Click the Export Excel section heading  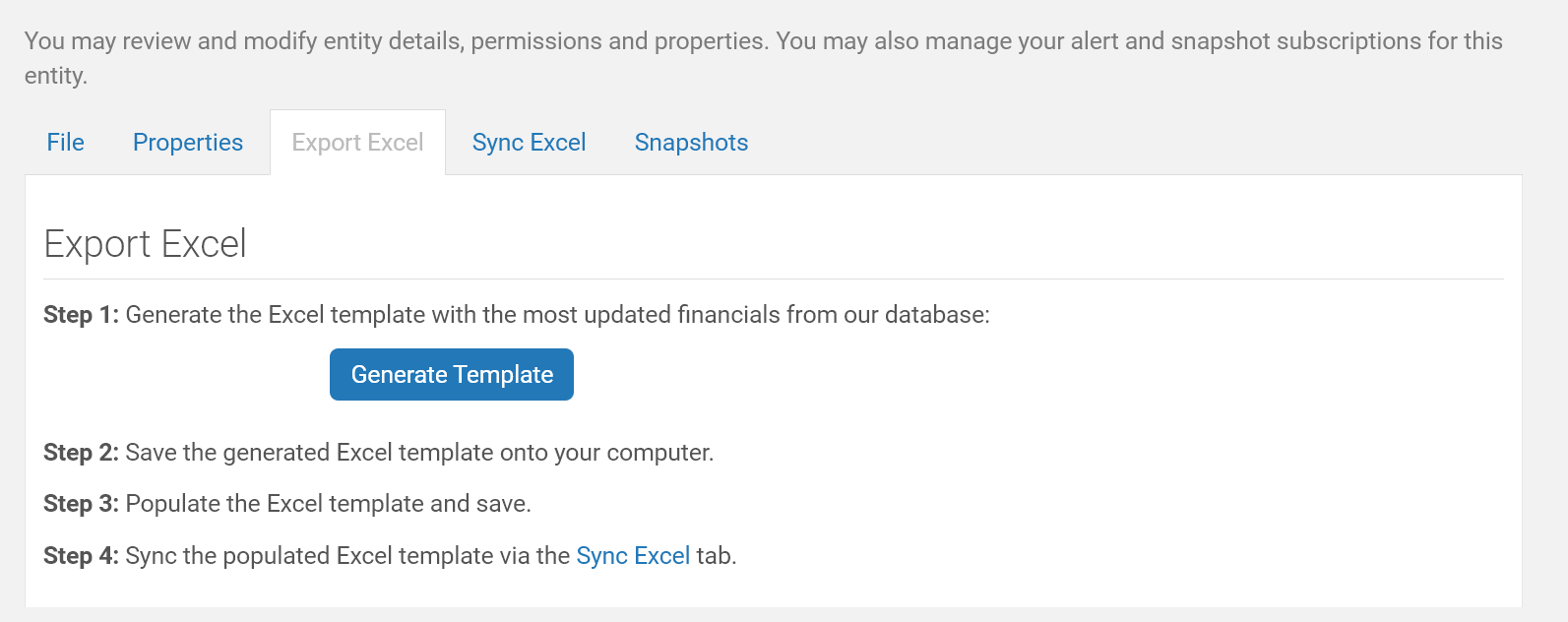tap(146, 244)
